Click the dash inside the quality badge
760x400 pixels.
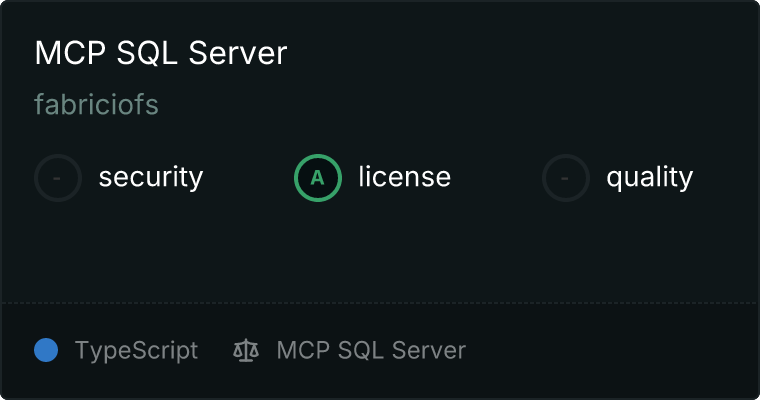click(566, 178)
